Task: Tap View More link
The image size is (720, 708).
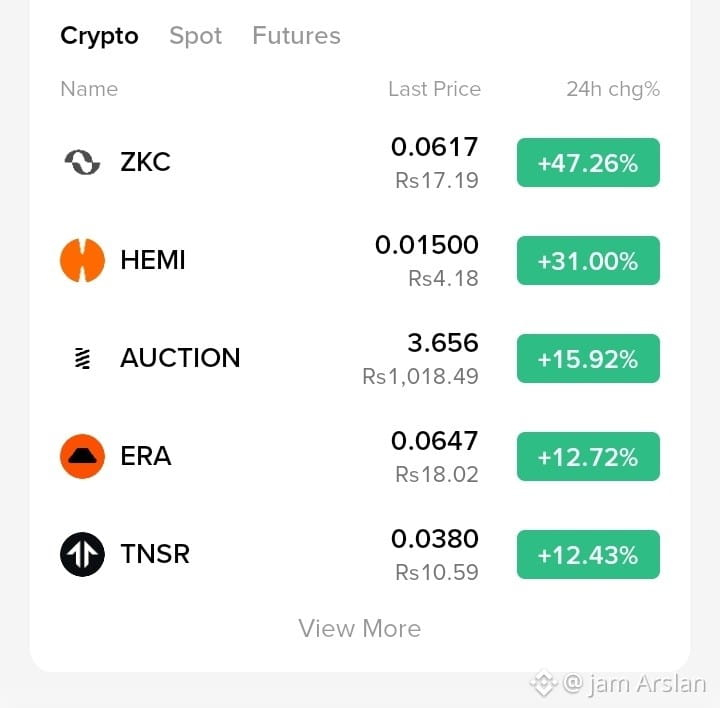Action: tap(360, 628)
